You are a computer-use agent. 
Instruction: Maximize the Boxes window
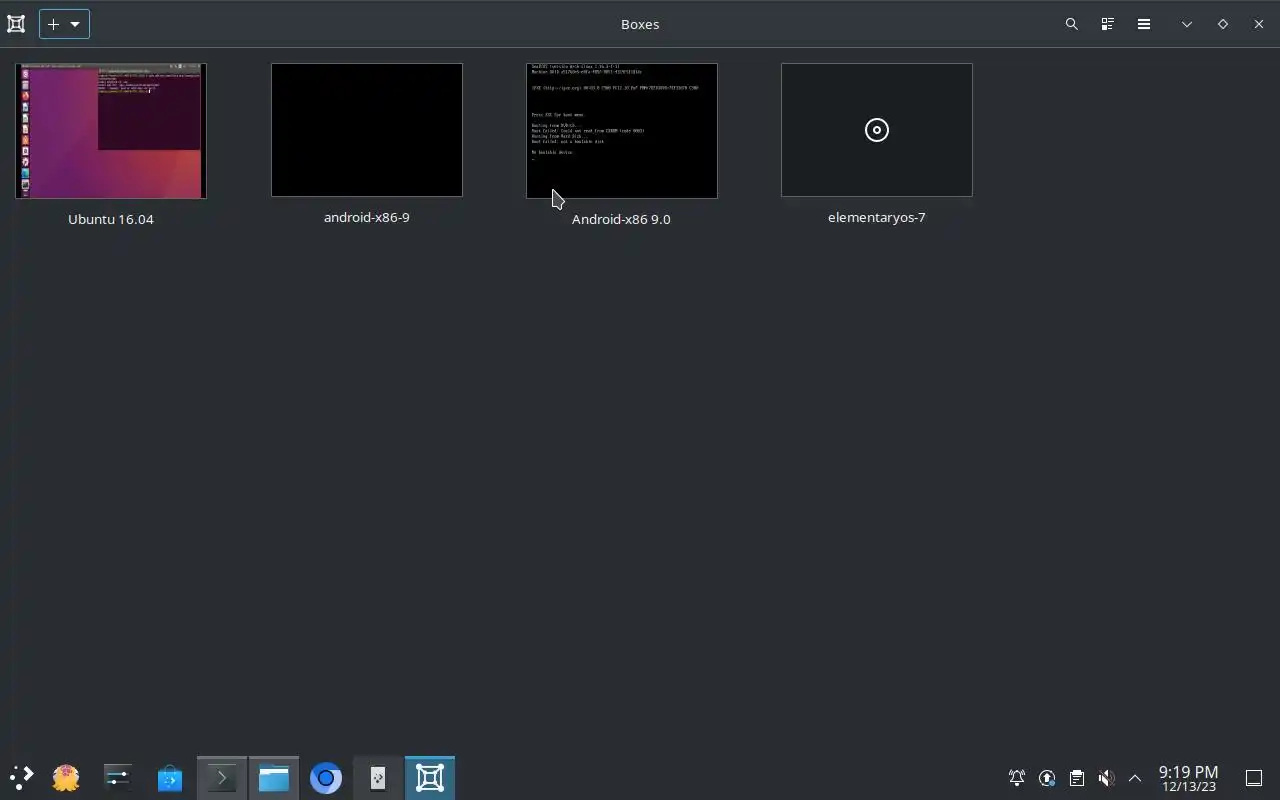(1223, 24)
